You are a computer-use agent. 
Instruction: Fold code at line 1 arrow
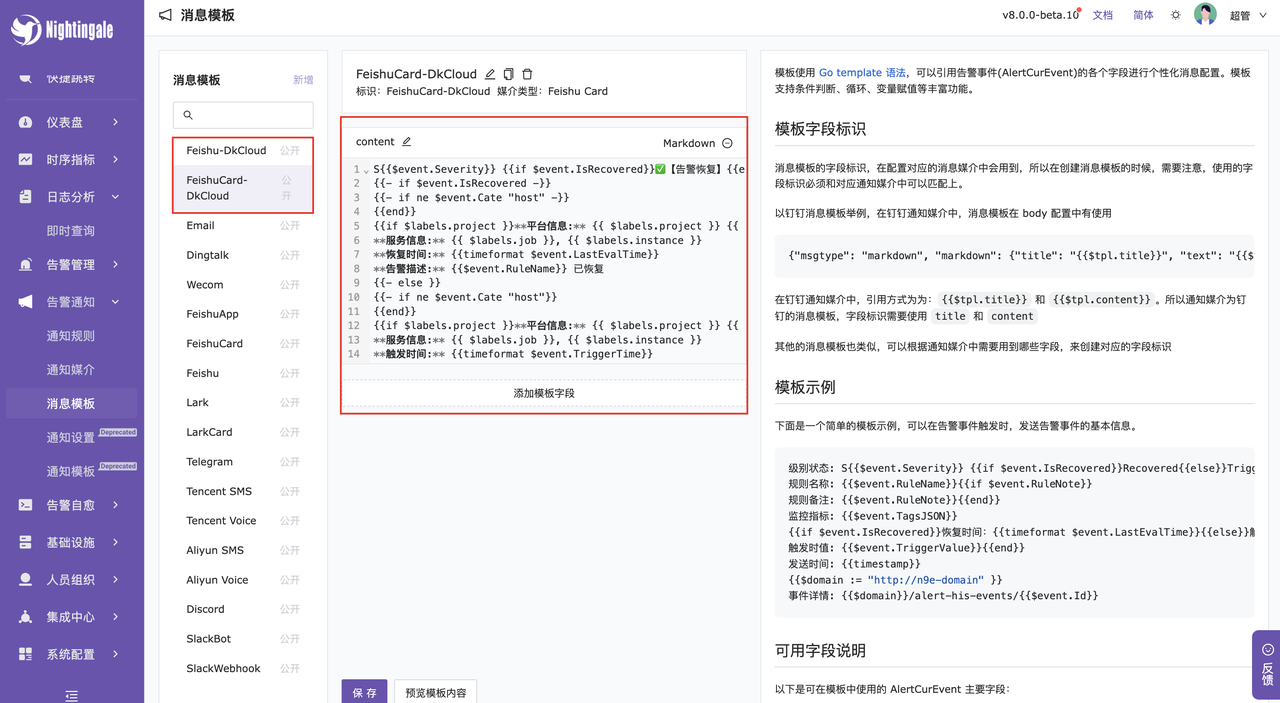click(366, 170)
